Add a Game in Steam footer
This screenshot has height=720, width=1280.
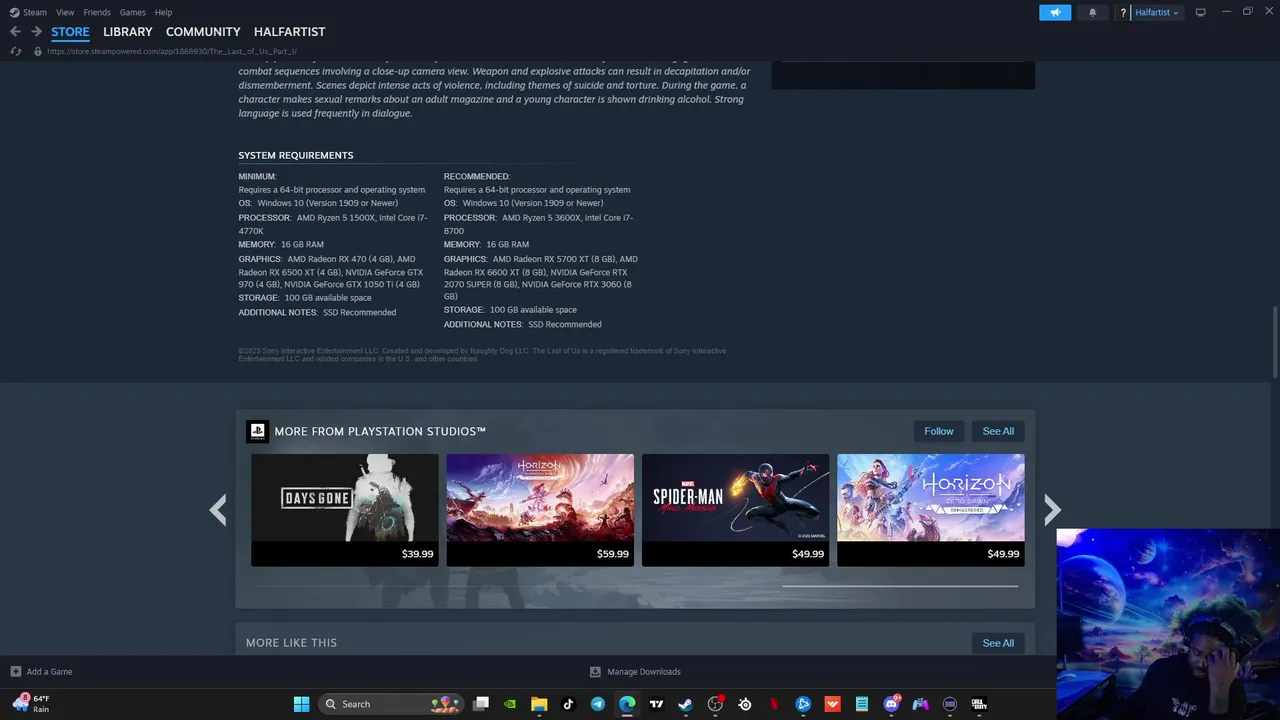point(42,672)
